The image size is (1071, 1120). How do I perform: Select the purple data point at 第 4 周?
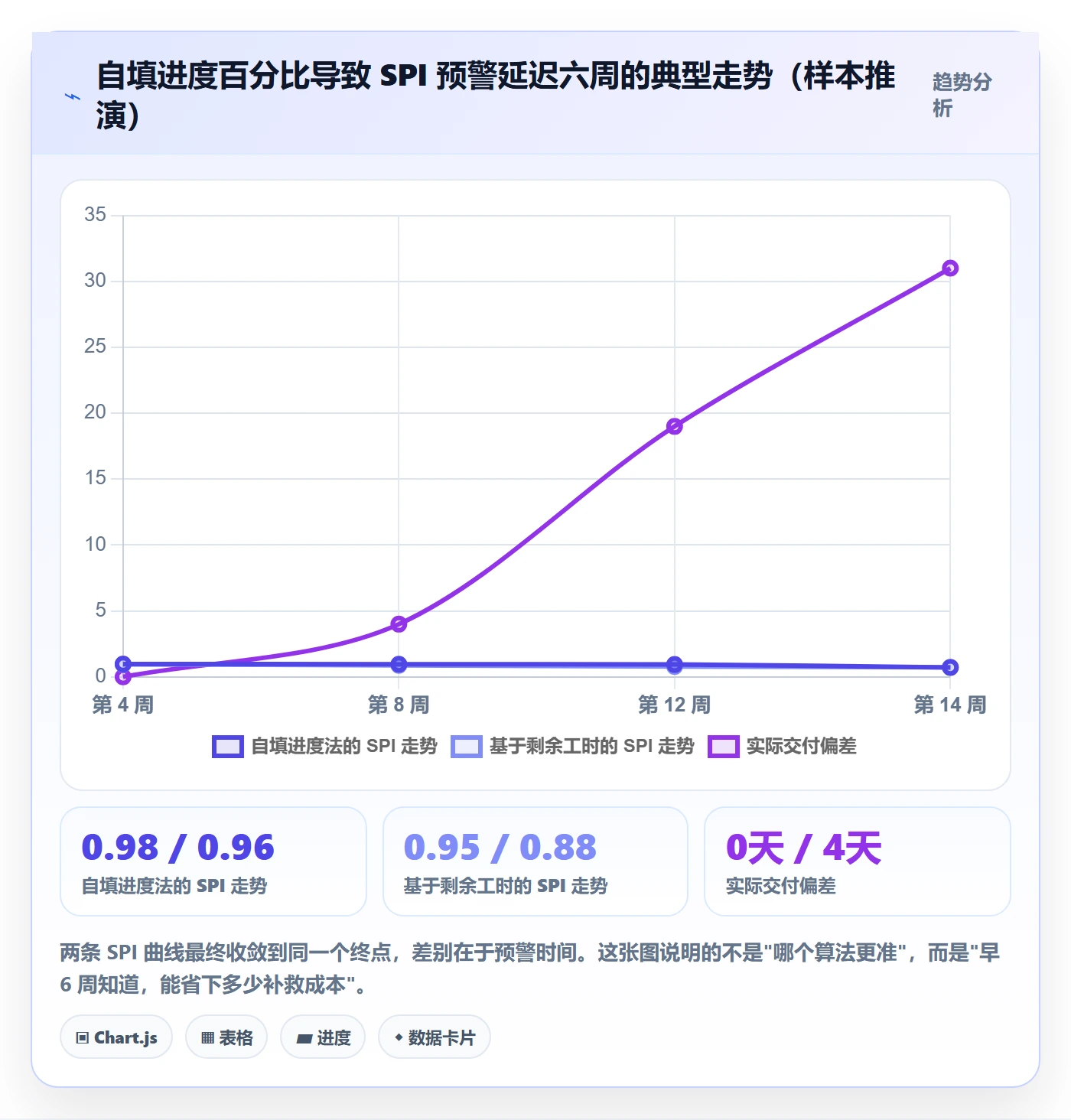pos(123,677)
